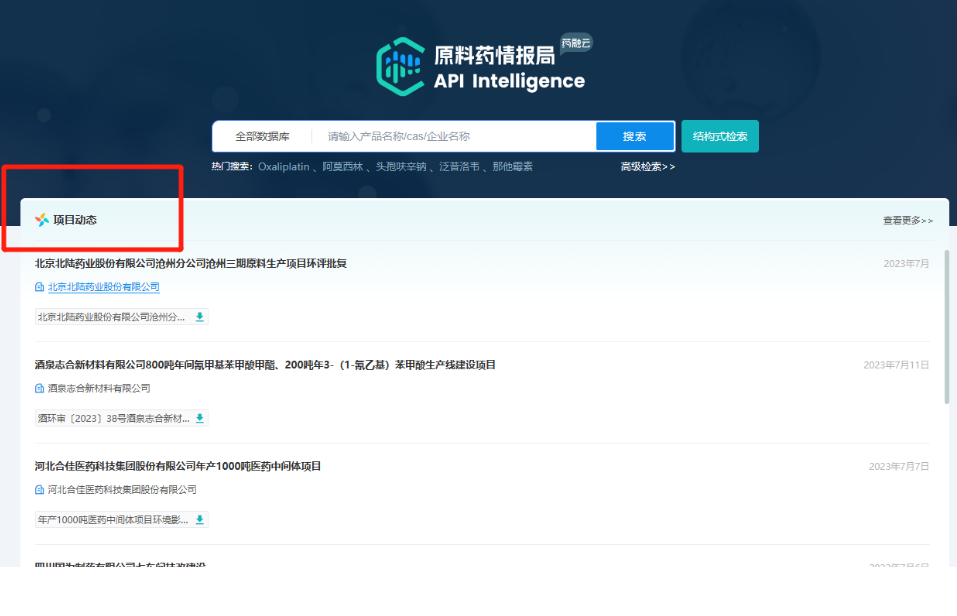Click company icon beside 酒泉志合新材料有限公司
Image resolution: width=957 pixels, height=616 pixels.
coord(40,388)
